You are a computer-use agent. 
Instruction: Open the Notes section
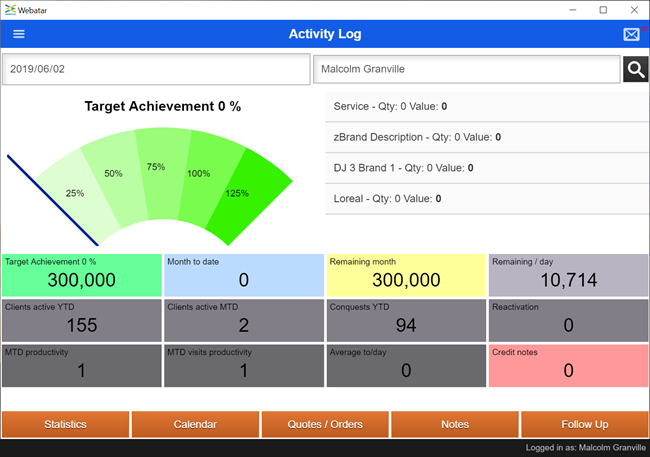click(x=455, y=424)
